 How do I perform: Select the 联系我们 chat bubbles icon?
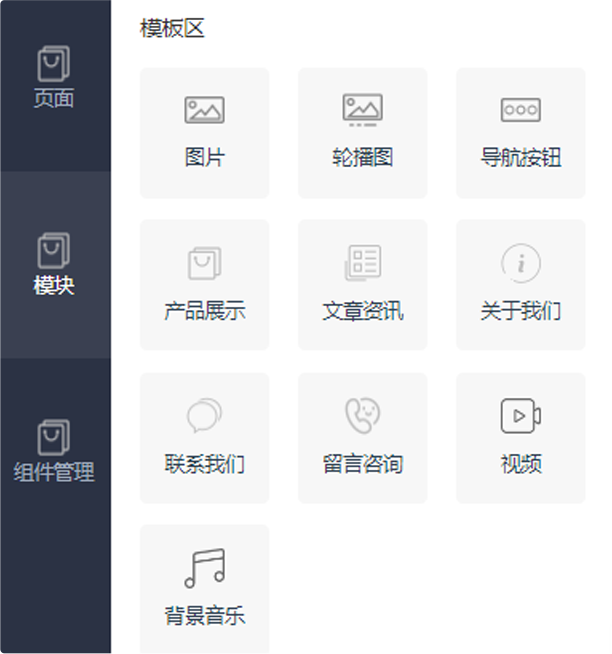point(204,415)
